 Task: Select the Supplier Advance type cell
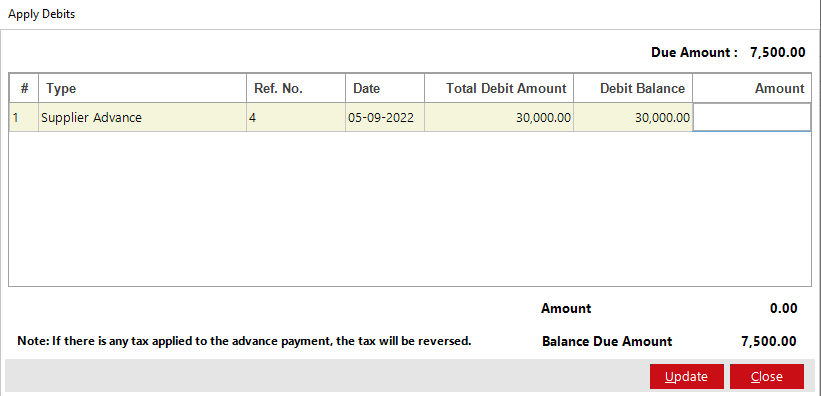click(x=142, y=117)
